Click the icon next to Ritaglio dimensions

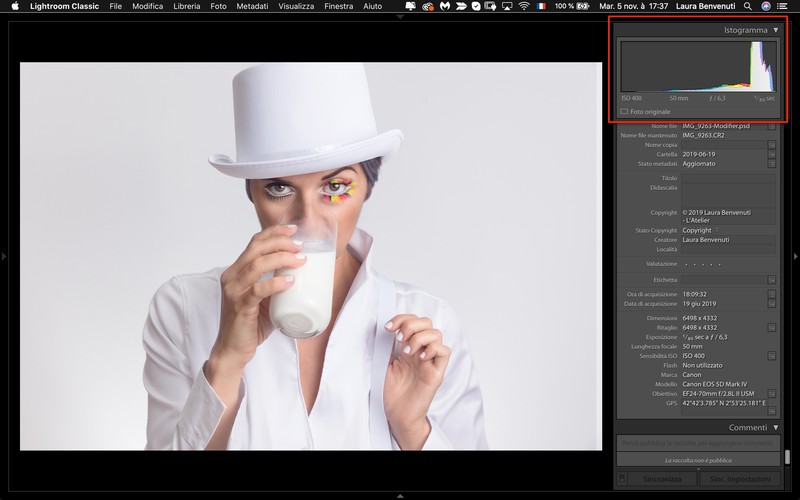point(772,327)
